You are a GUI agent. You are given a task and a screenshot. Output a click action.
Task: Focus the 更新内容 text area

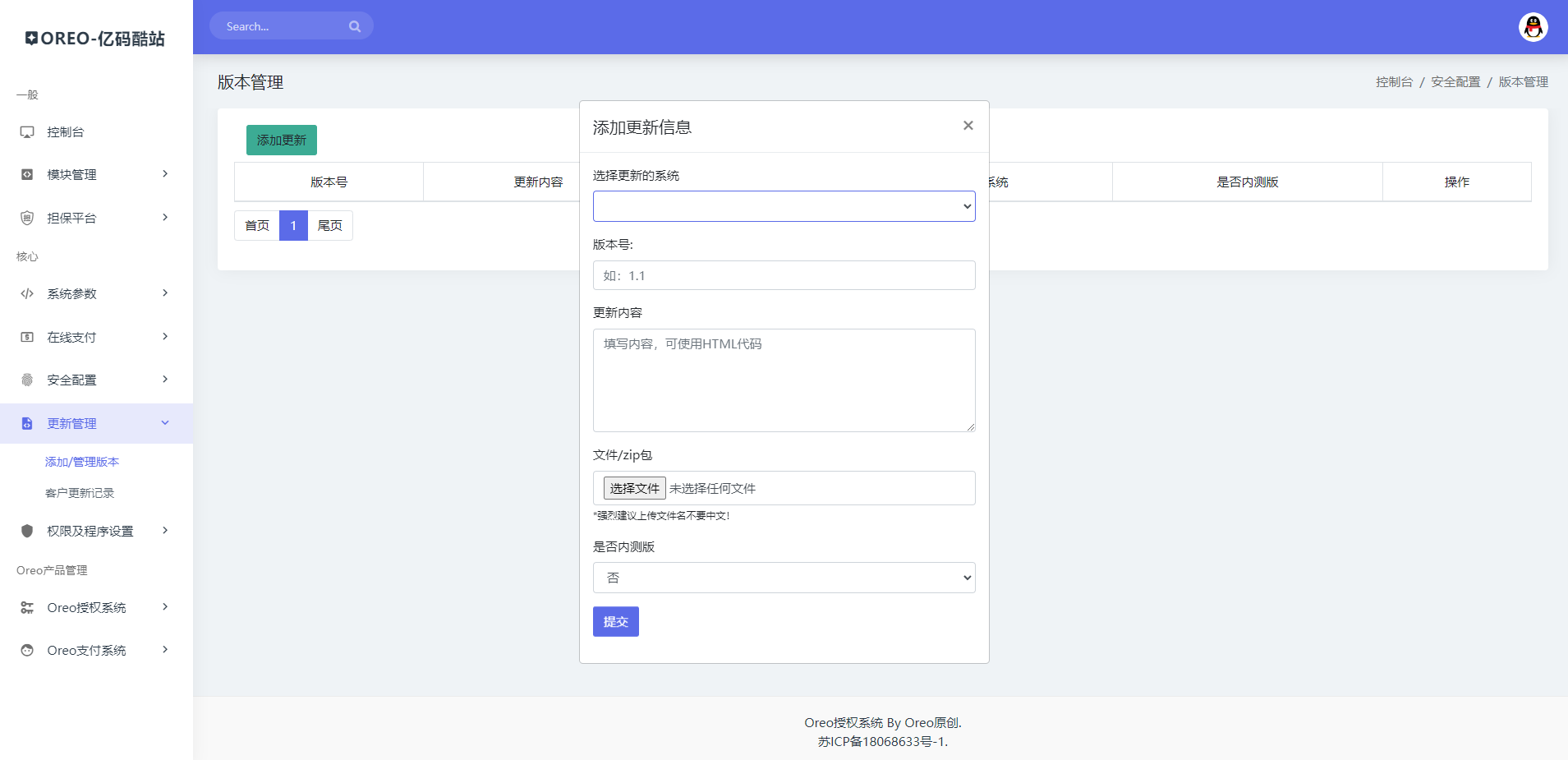point(784,380)
